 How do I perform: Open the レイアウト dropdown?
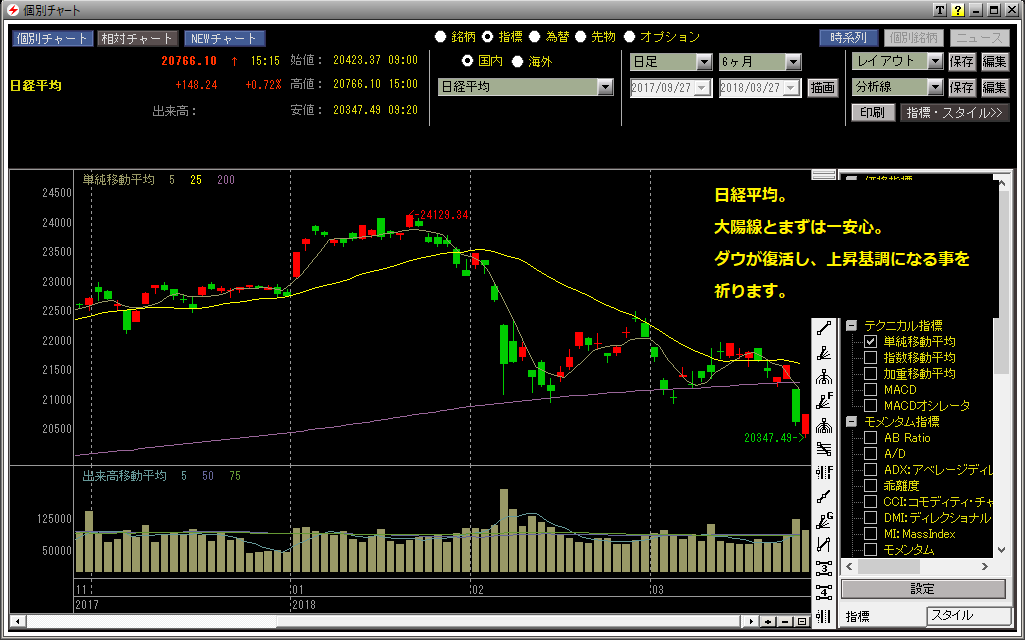[935, 61]
